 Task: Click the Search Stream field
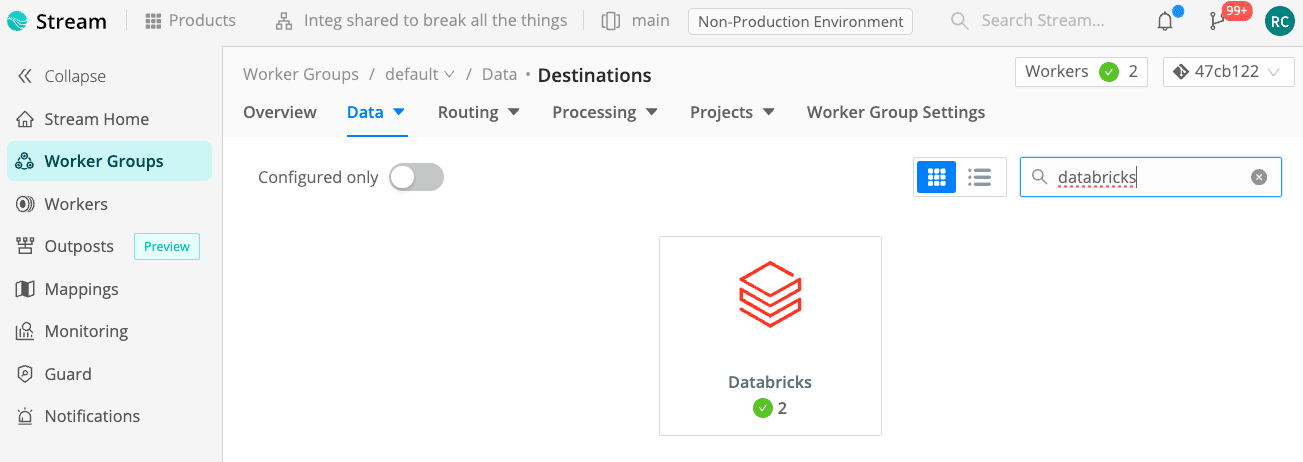[1042, 21]
